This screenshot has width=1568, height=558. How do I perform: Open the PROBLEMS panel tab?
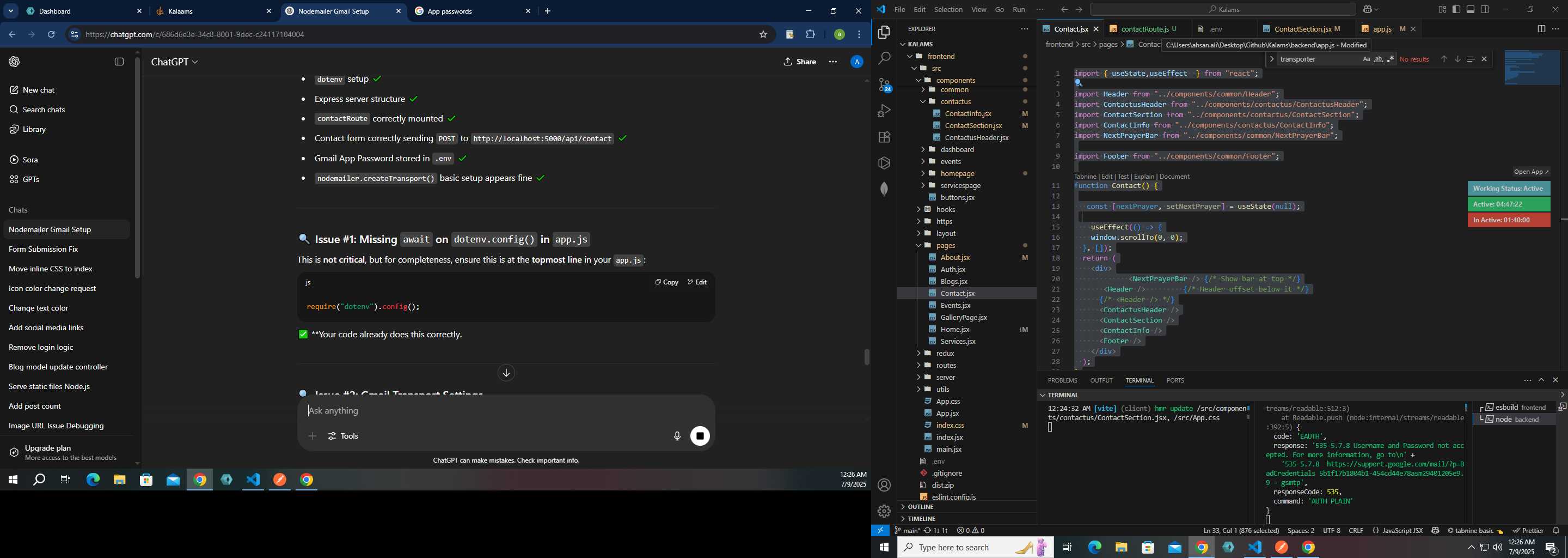(1063, 380)
